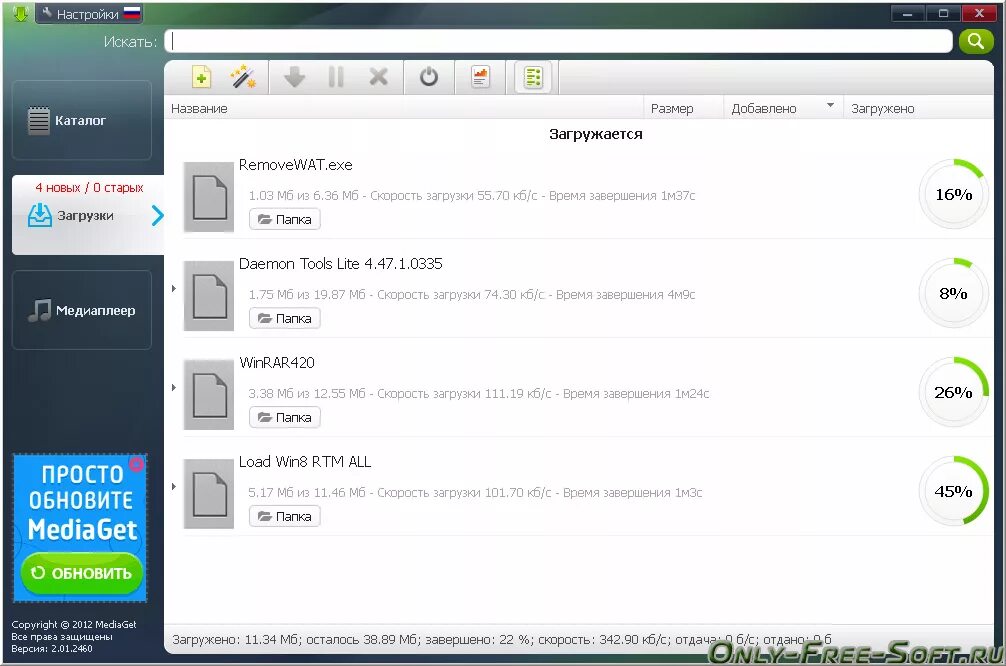
Task: Click the 45% progress circle
Action: [953, 490]
